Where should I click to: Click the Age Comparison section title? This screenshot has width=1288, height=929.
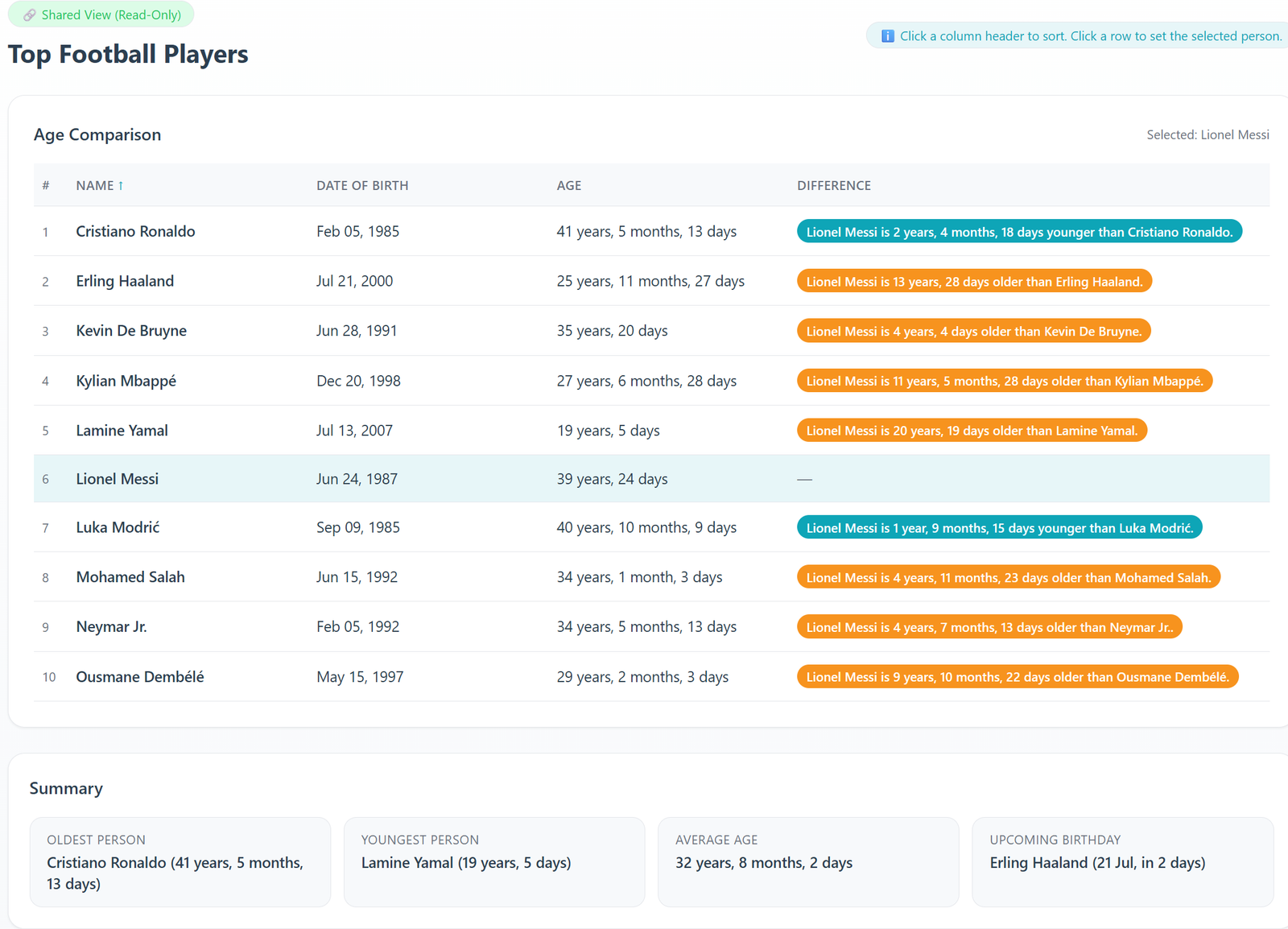97,134
